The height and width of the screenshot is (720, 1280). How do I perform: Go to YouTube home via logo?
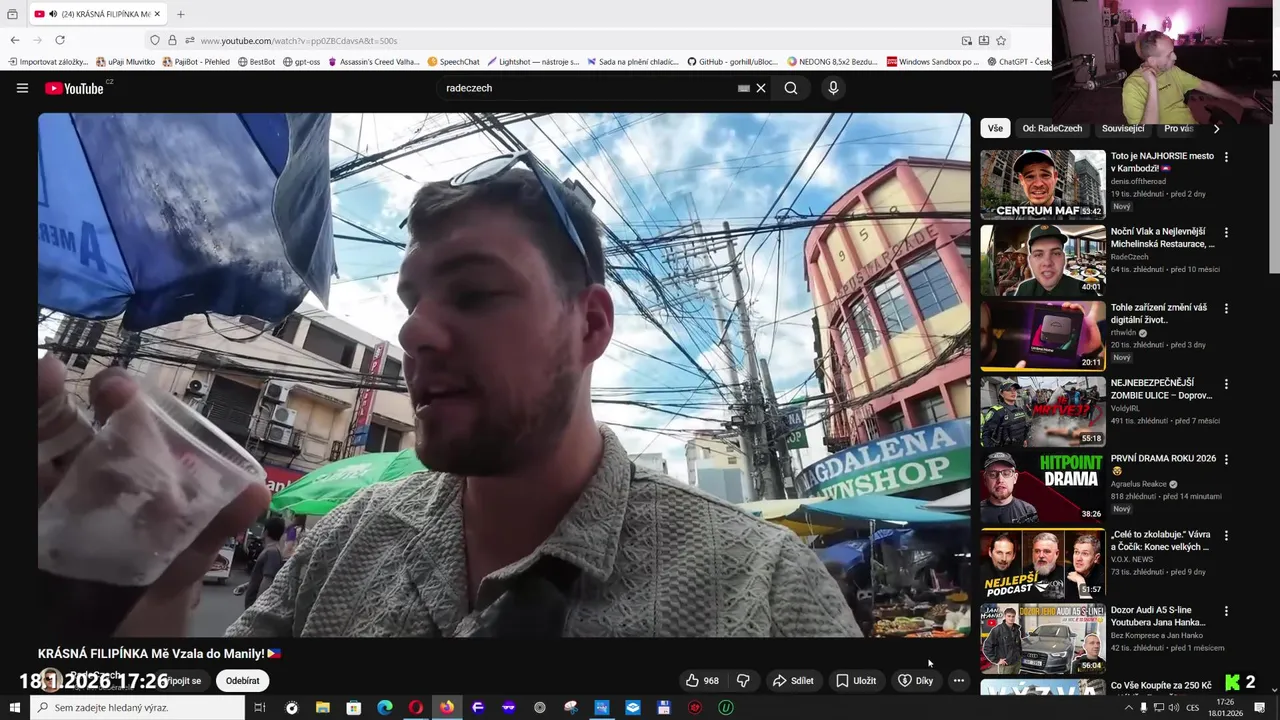pyautogui.click(x=74, y=88)
